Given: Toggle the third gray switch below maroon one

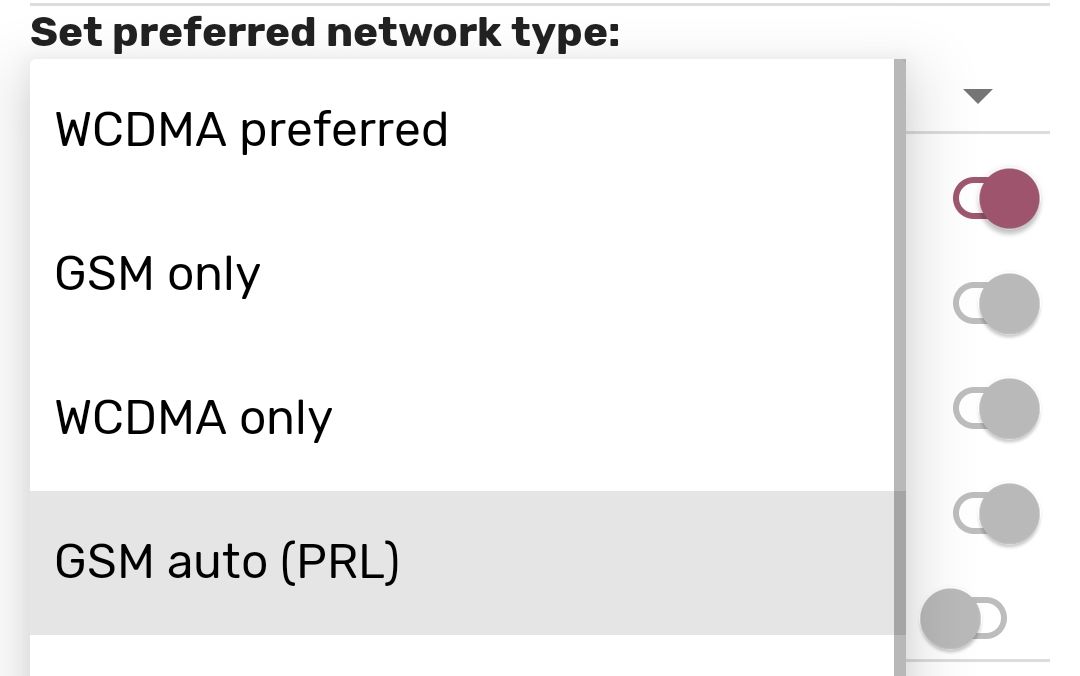Looking at the screenshot, I should [997, 514].
